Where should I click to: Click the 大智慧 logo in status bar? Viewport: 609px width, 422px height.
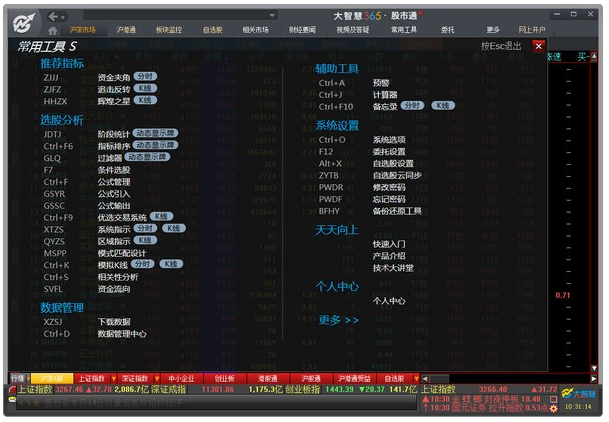[x=578, y=394]
